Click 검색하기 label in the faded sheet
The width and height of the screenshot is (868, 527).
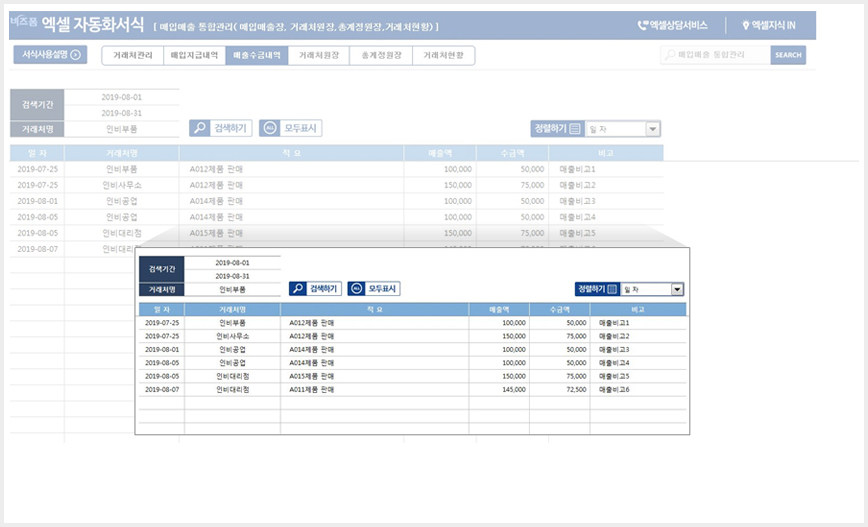pyautogui.click(x=230, y=128)
